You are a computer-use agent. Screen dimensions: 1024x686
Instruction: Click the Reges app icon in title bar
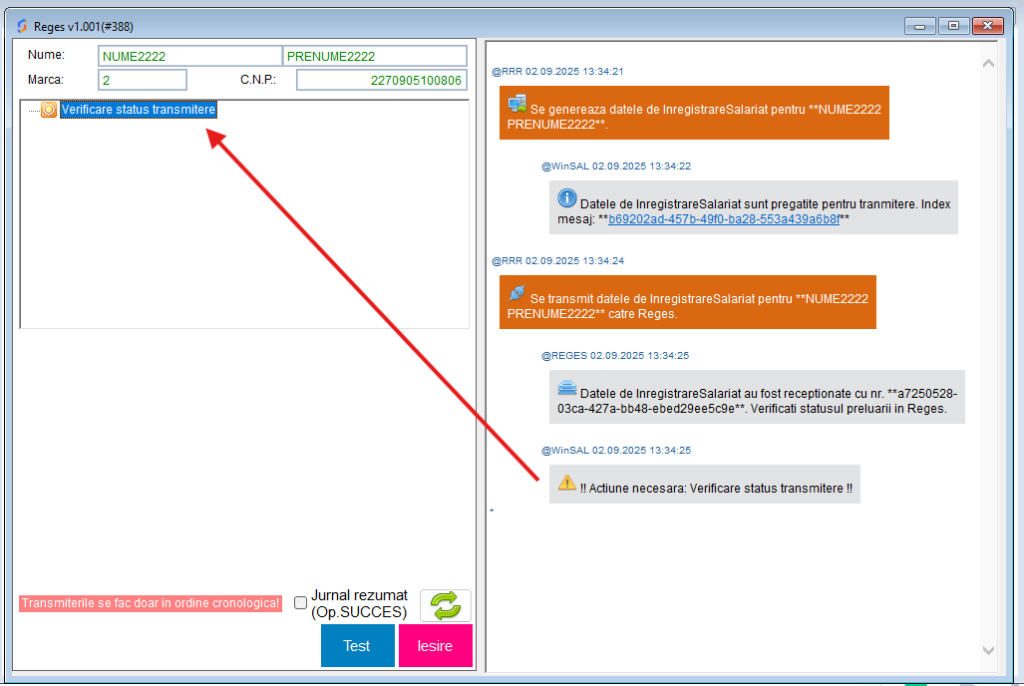(22, 26)
